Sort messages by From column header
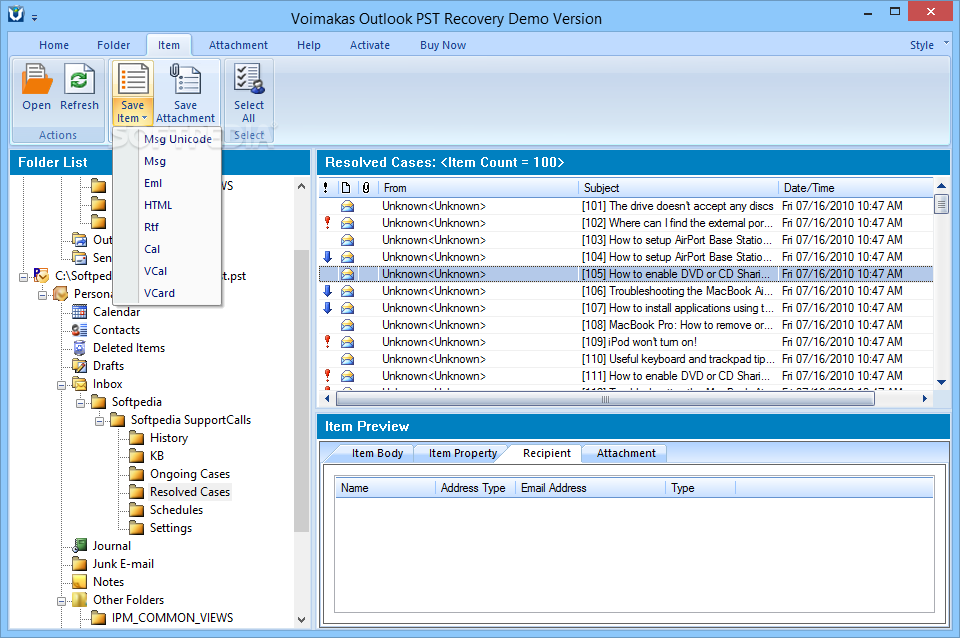Image resolution: width=960 pixels, height=638 pixels. tap(478, 188)
